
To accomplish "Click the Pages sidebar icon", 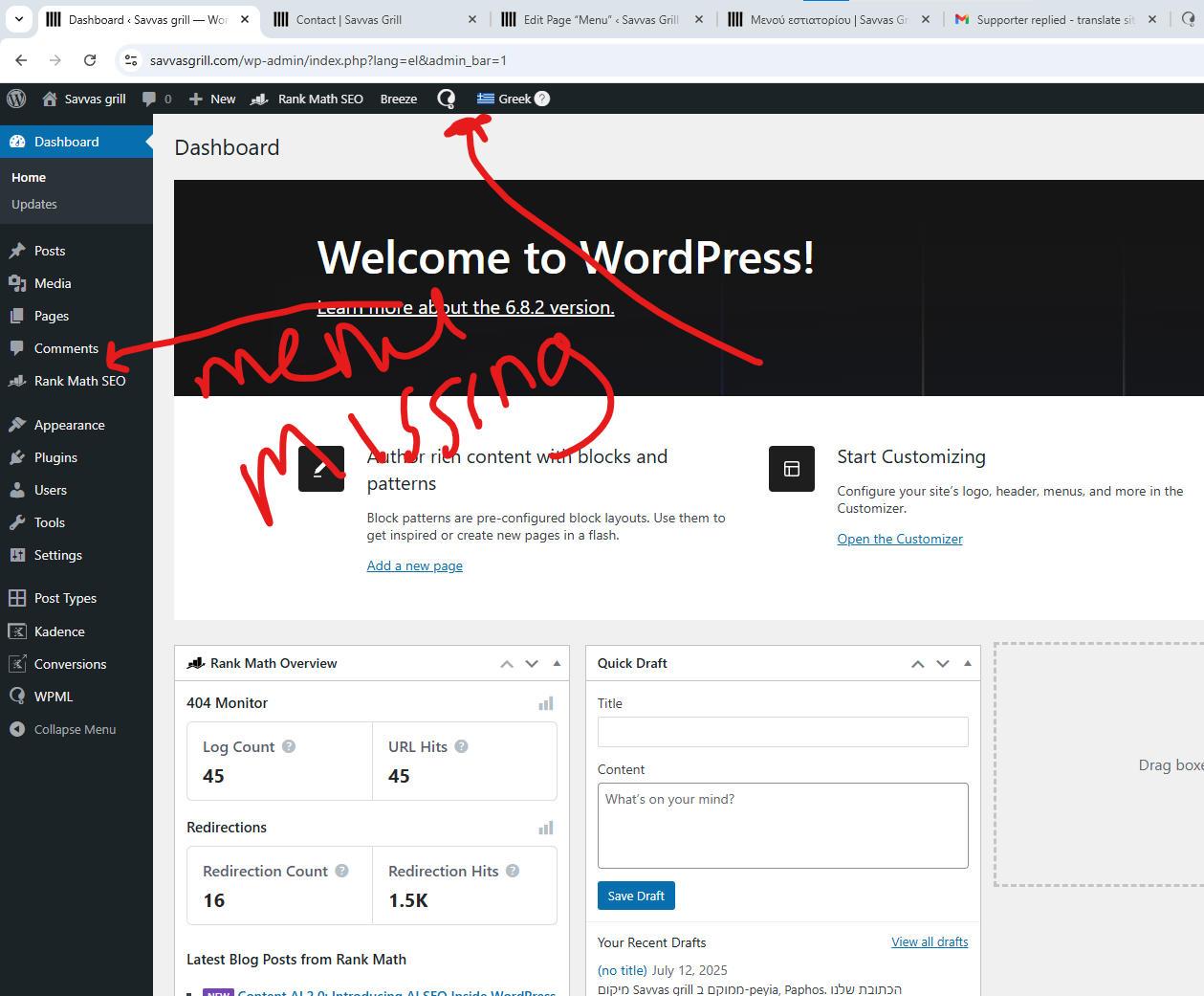I will click(x=17, y=316).
